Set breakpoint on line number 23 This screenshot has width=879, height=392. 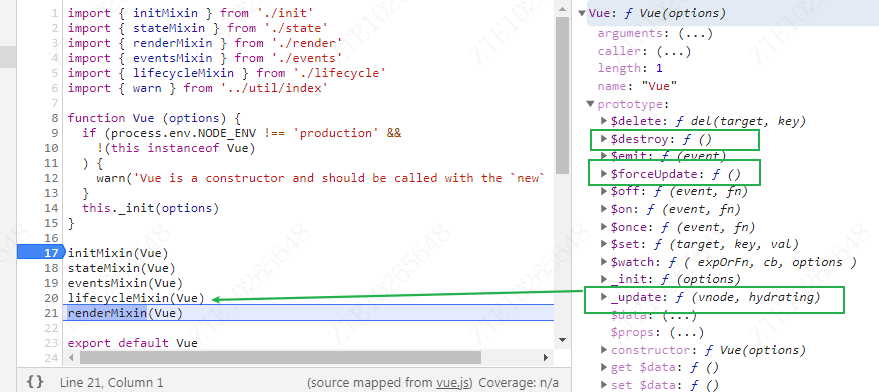tap(51, 343)
